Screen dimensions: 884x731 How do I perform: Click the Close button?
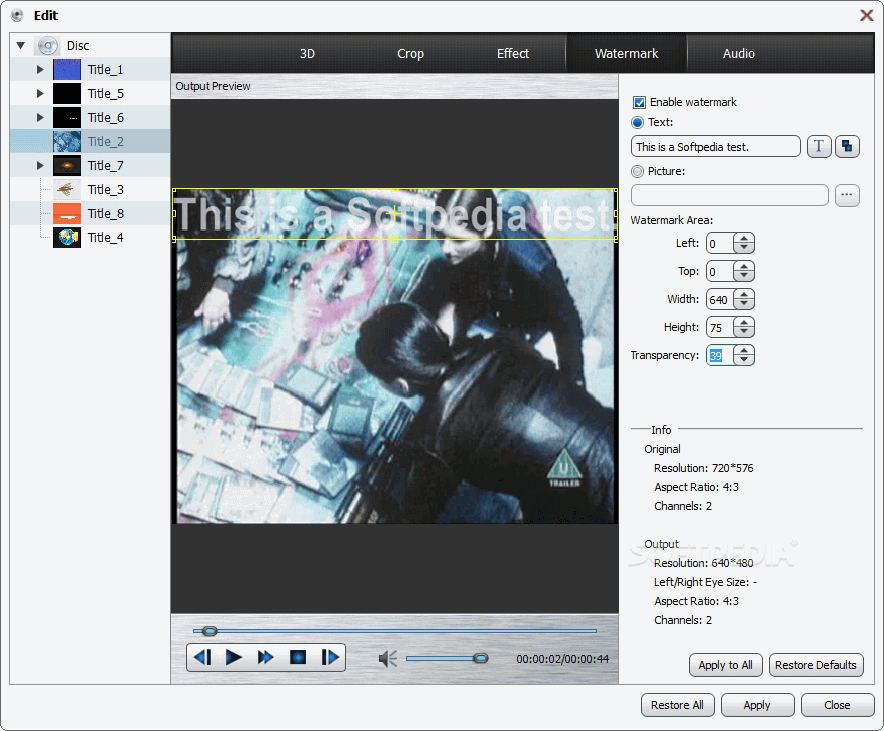tap(837, 705)
